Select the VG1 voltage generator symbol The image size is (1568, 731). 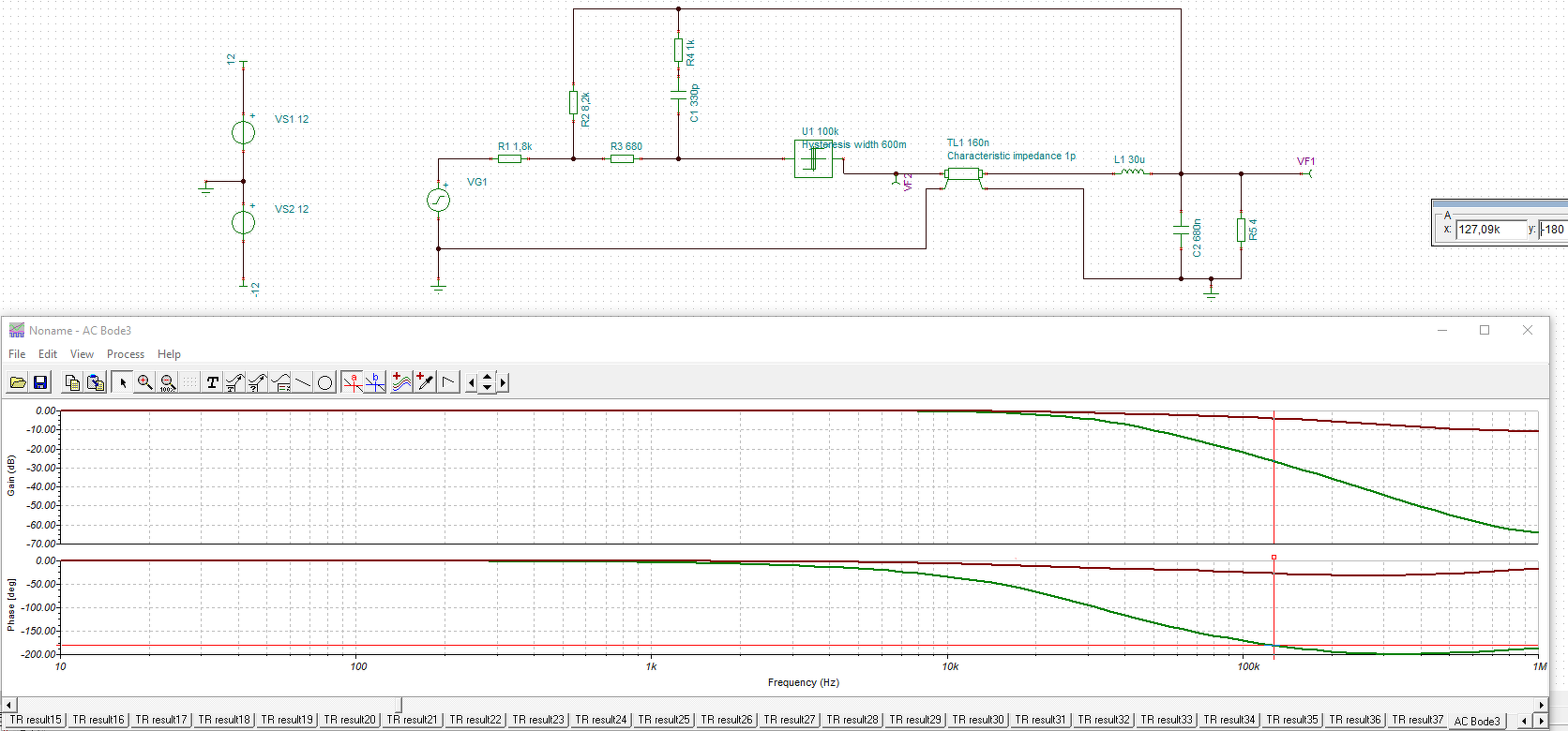(x=438, y=200)
